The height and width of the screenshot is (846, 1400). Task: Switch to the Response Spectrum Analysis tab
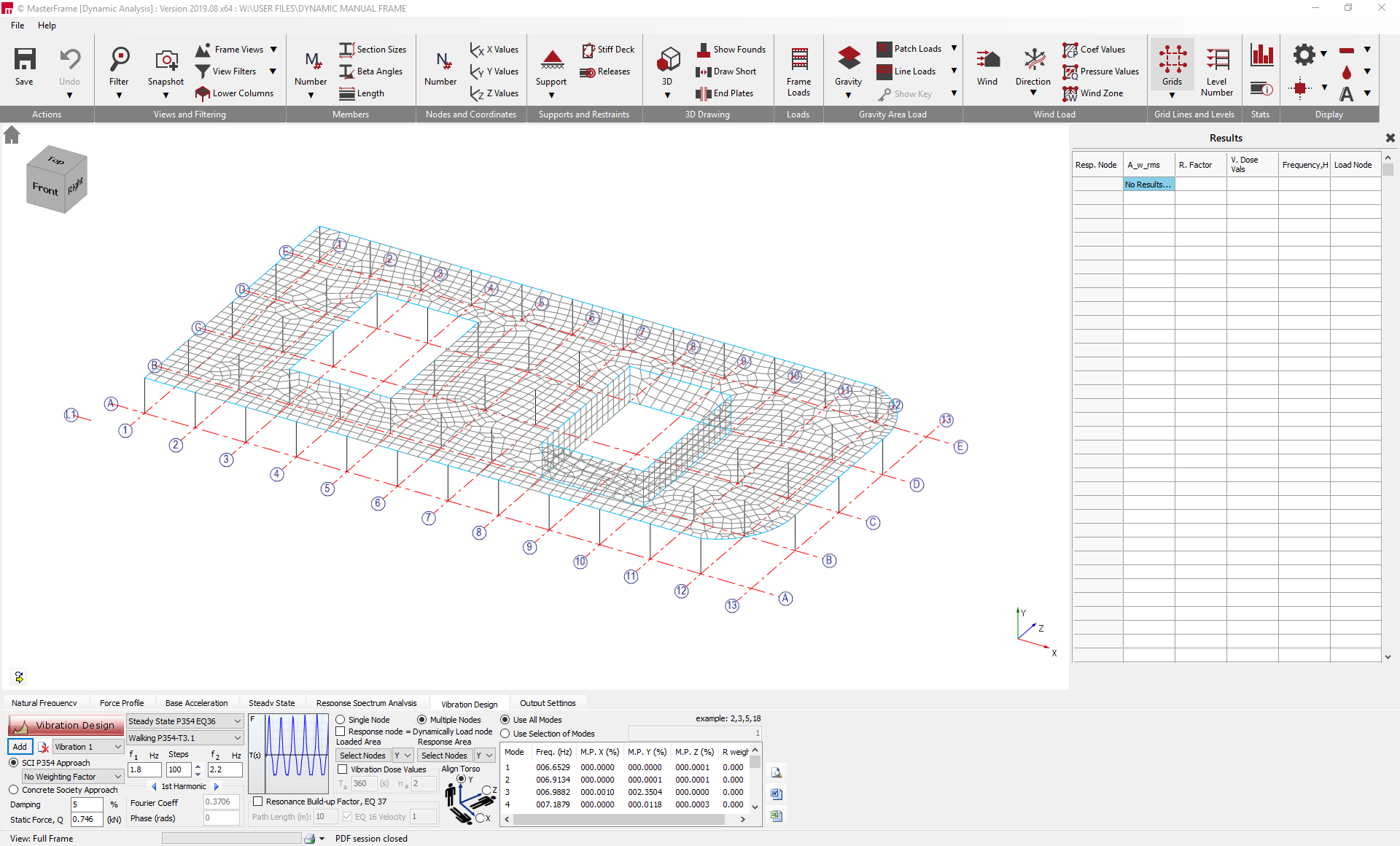[367, 703]
